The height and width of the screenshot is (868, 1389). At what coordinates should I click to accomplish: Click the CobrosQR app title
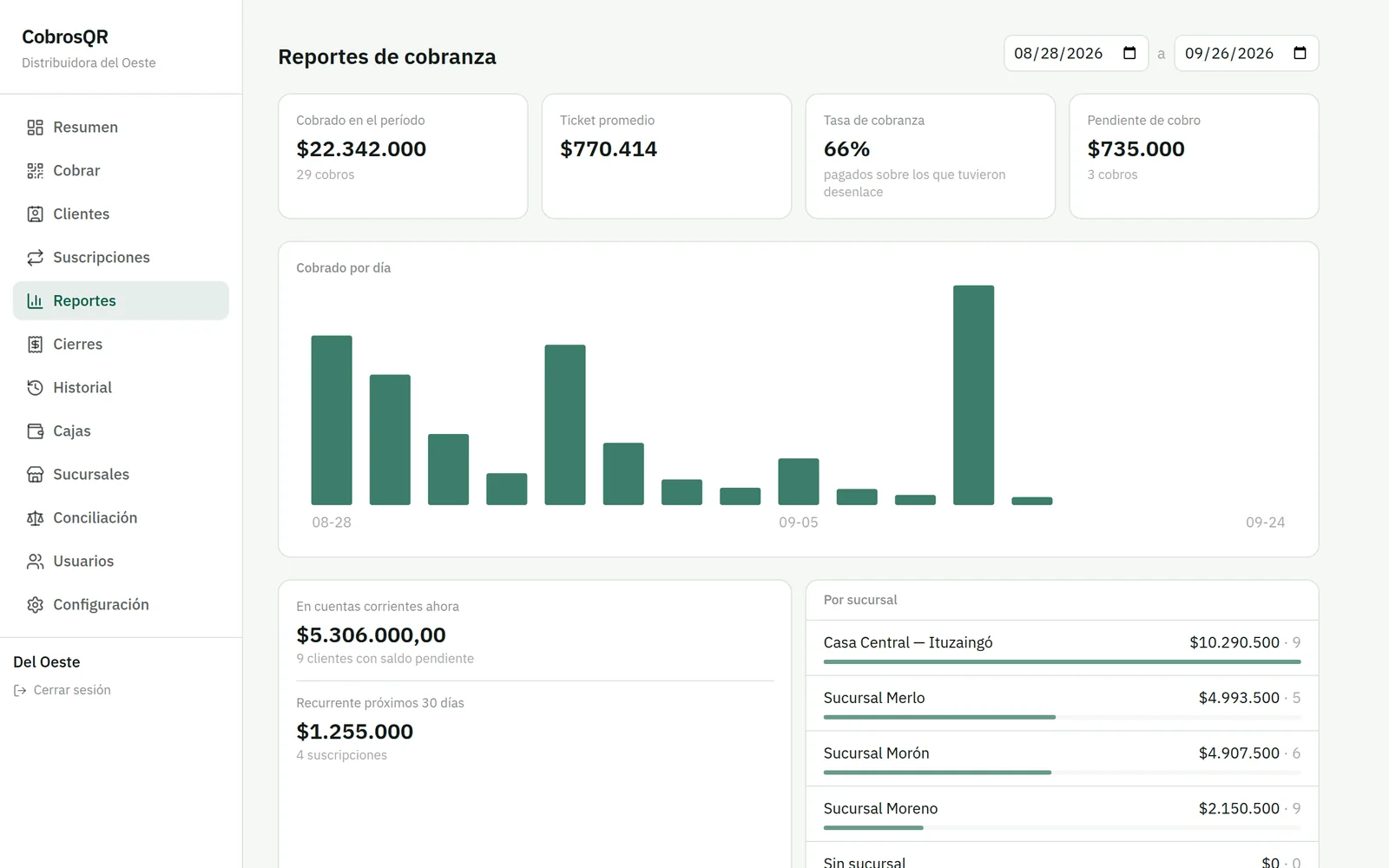pos(65,37)
